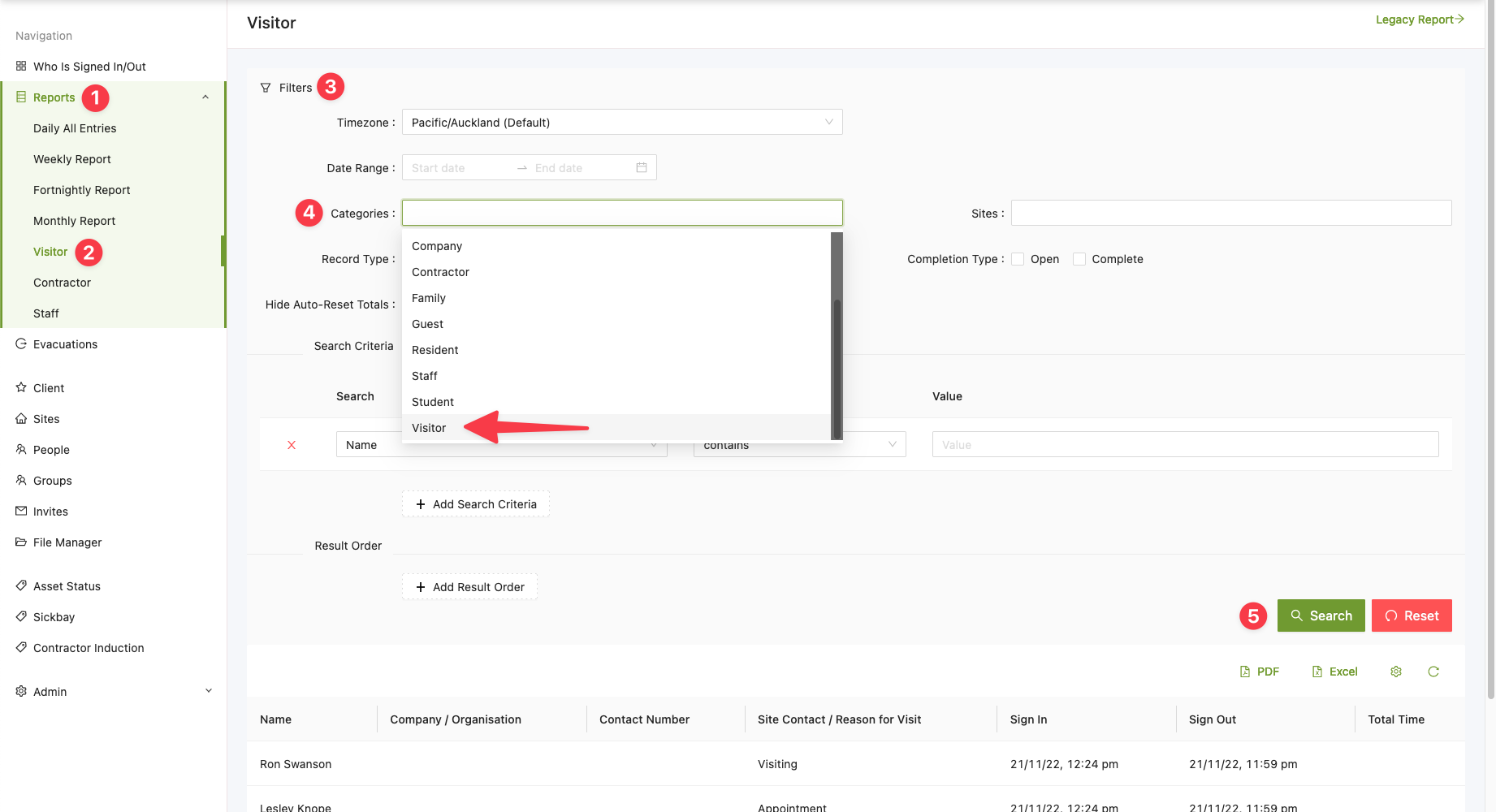
Task: Open File Manager in the sidebar
Action: (x=67, y=542)
